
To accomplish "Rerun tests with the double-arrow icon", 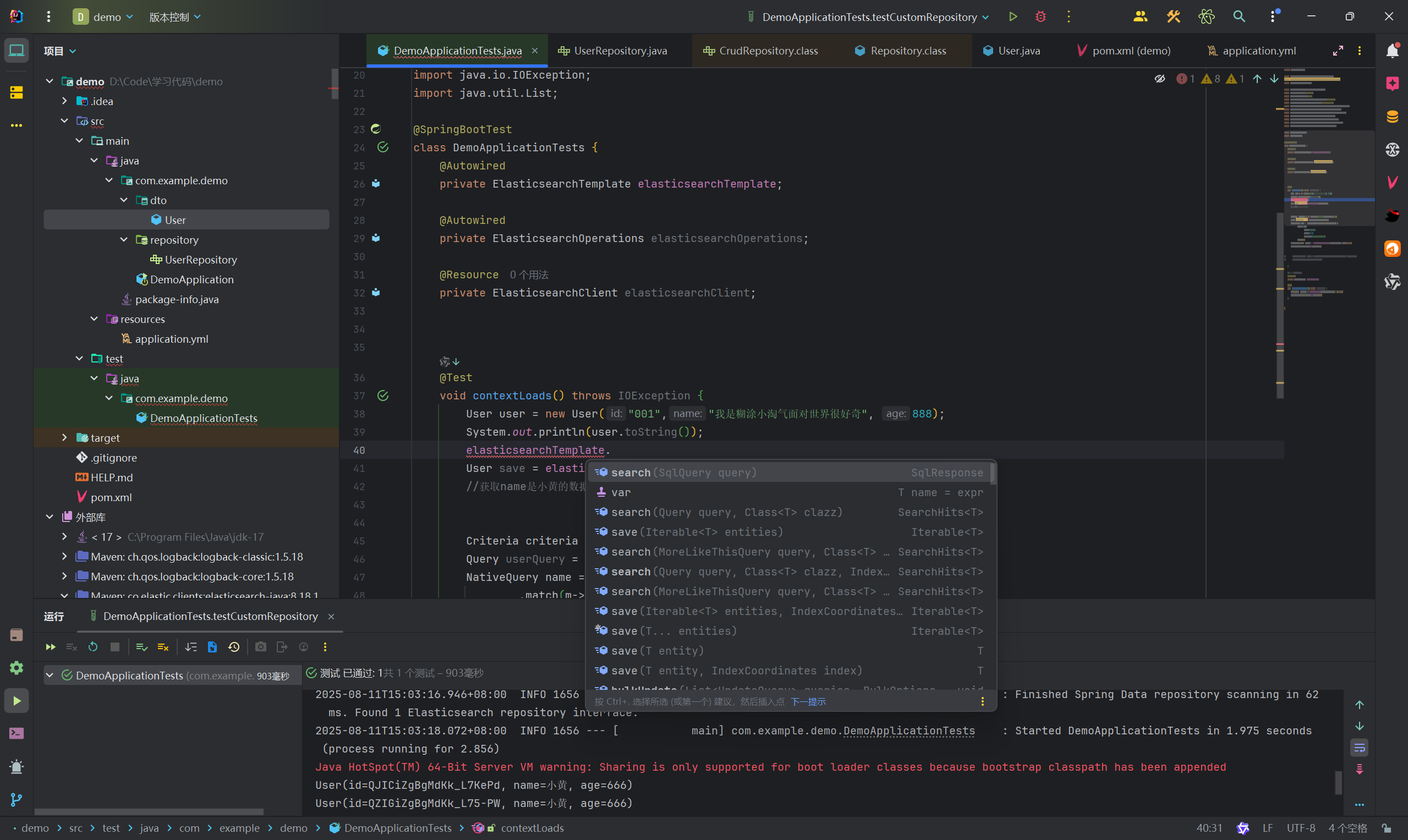I will 51,647.
